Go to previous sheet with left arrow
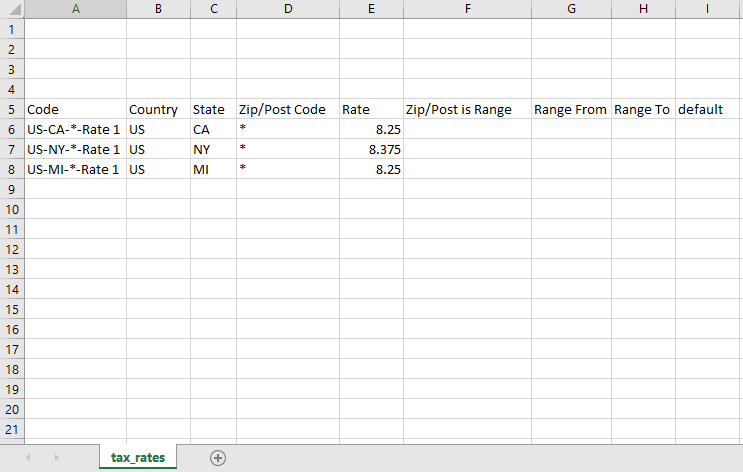 click(x=28, y=457)
